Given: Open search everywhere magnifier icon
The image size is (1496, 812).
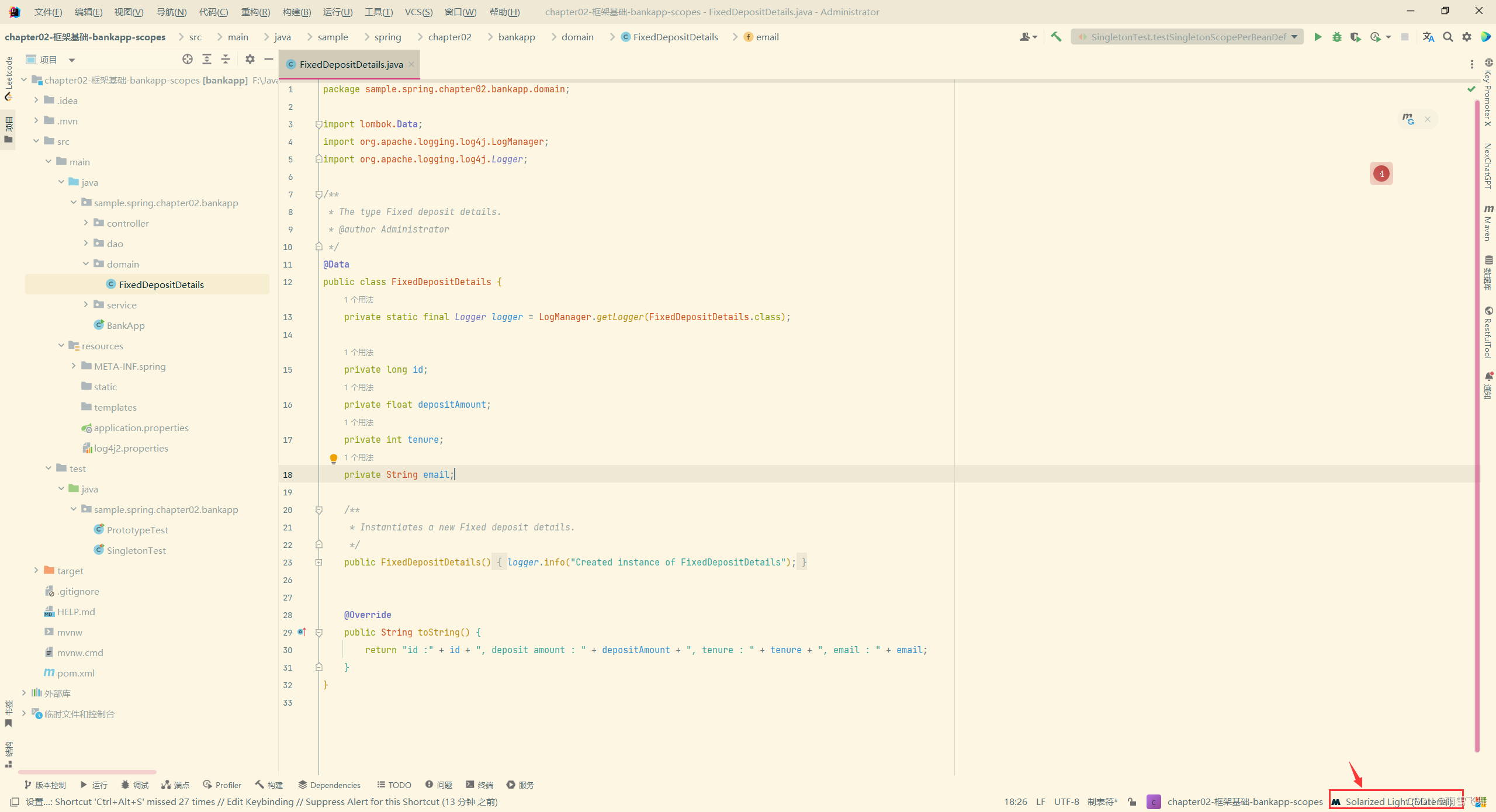Looking at the screenshot, I should click(1448, 37).
